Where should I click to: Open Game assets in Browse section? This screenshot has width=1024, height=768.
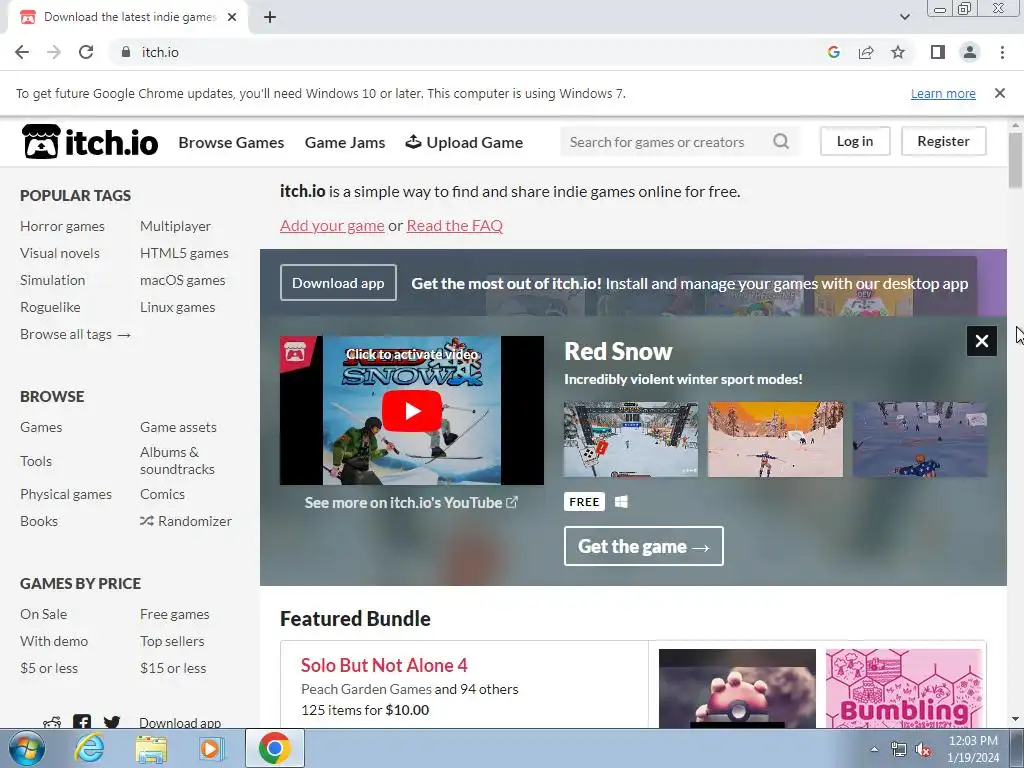(178, 427)
